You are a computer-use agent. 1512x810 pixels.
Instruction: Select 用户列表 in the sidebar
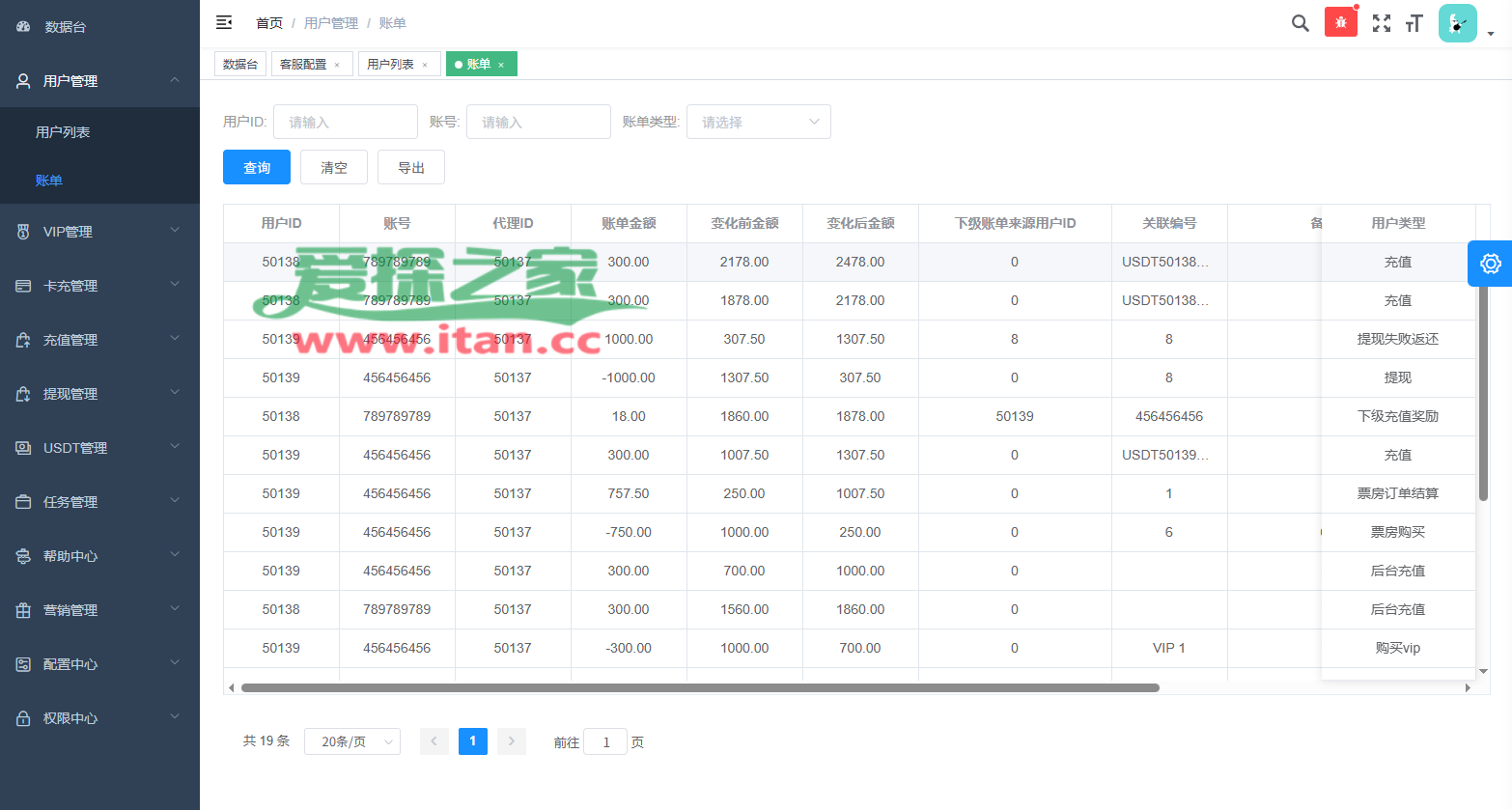point(63,132)
